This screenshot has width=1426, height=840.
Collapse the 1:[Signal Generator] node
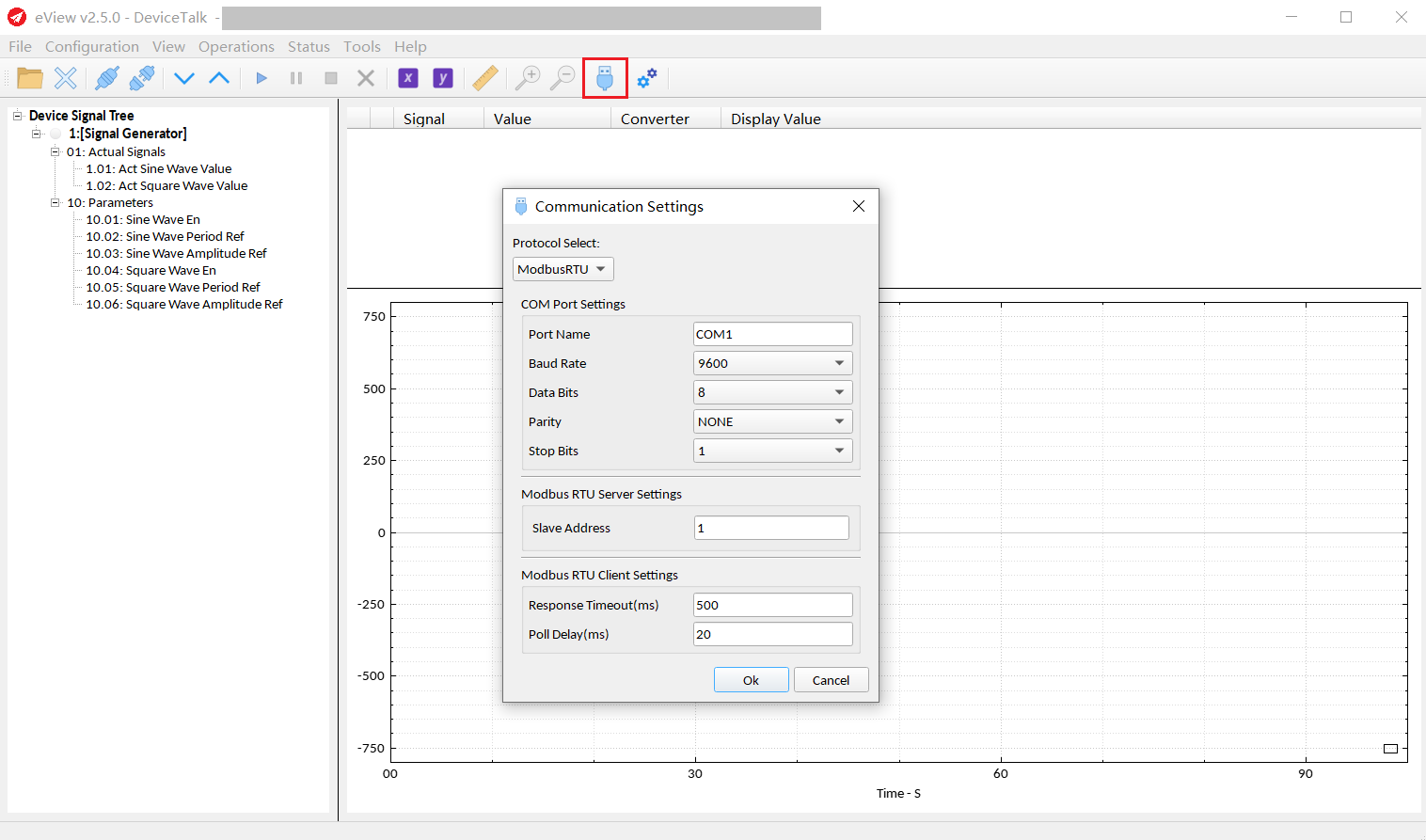[x=37, y=134]
